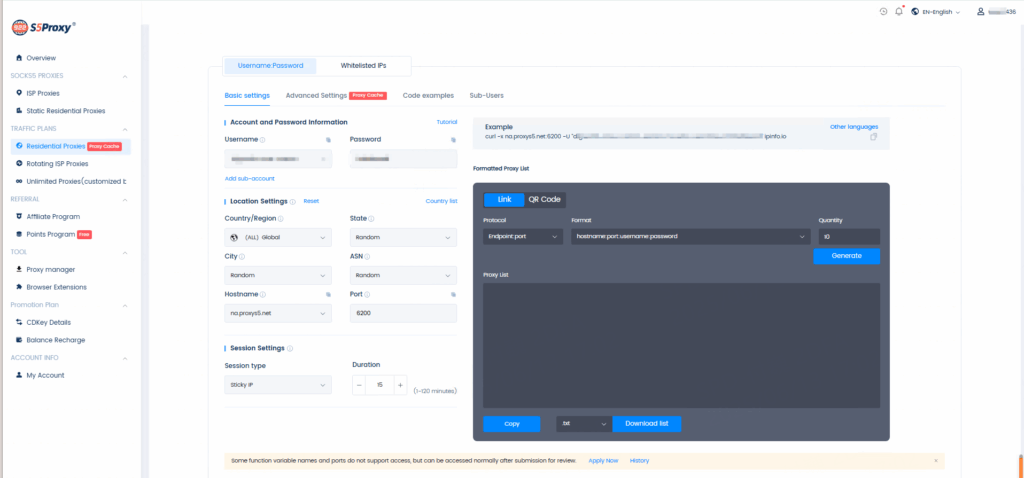Open the notifications bell
Screen dimensions: 1024x478
click(899, 12)
